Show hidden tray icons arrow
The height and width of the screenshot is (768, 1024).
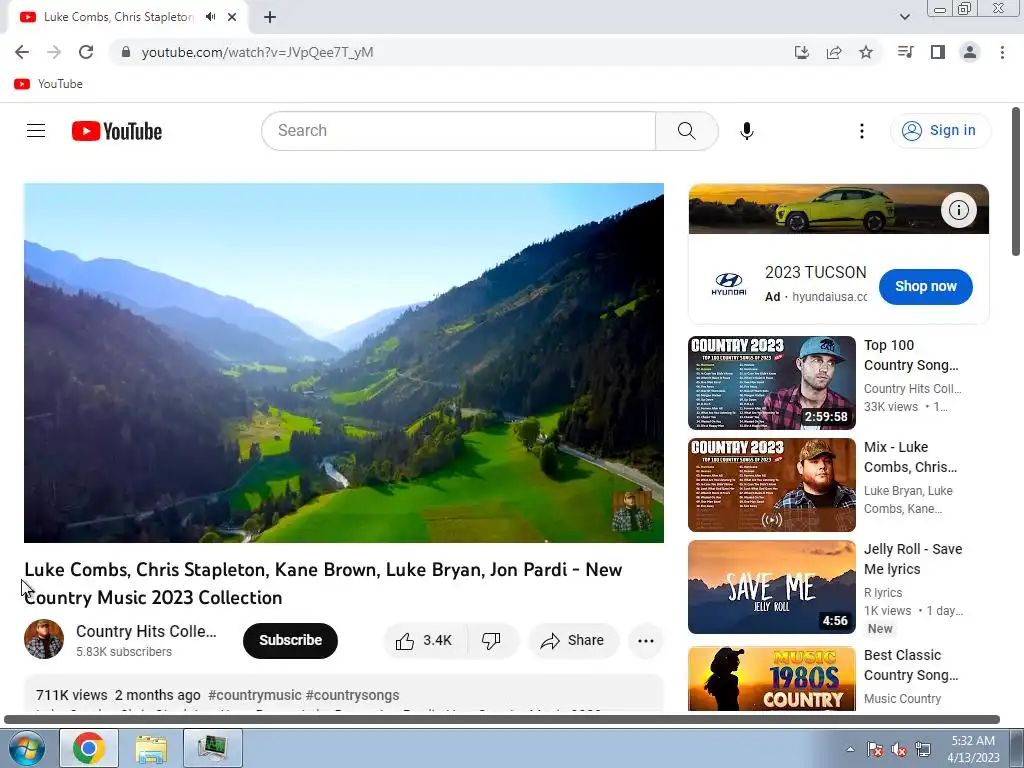tap(850, 749)
